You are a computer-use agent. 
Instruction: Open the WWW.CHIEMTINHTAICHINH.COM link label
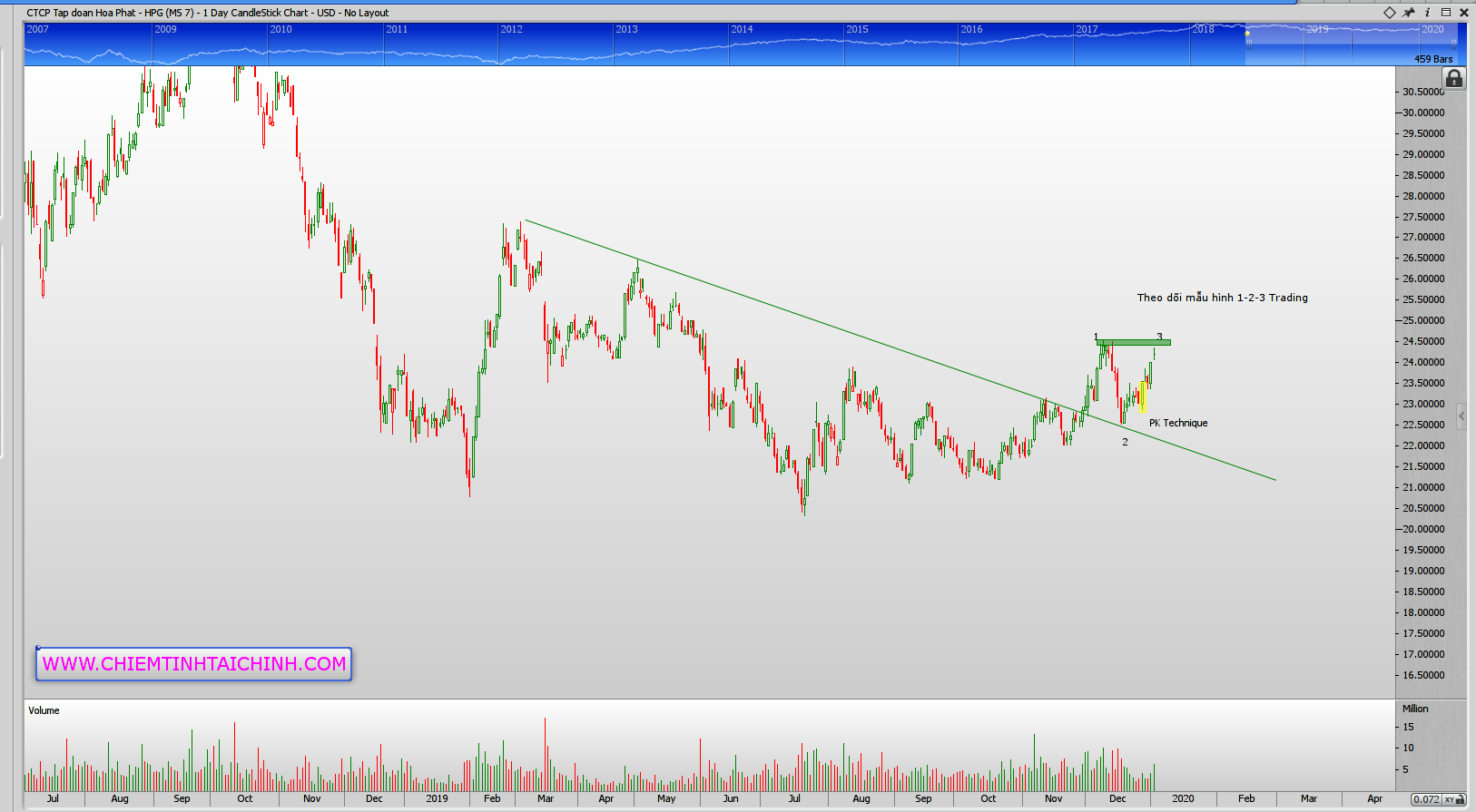tap(194, 664)
